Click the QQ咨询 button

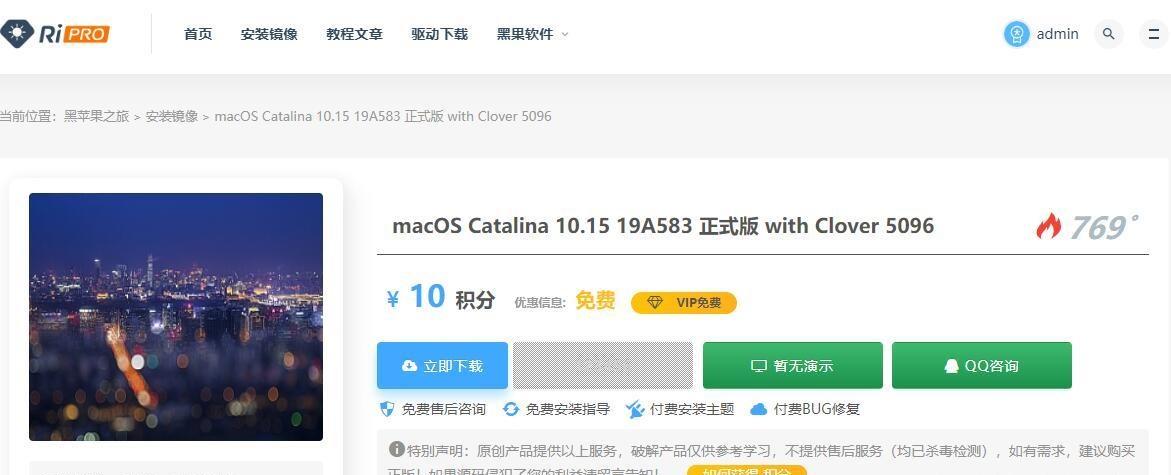coord(981,365)
